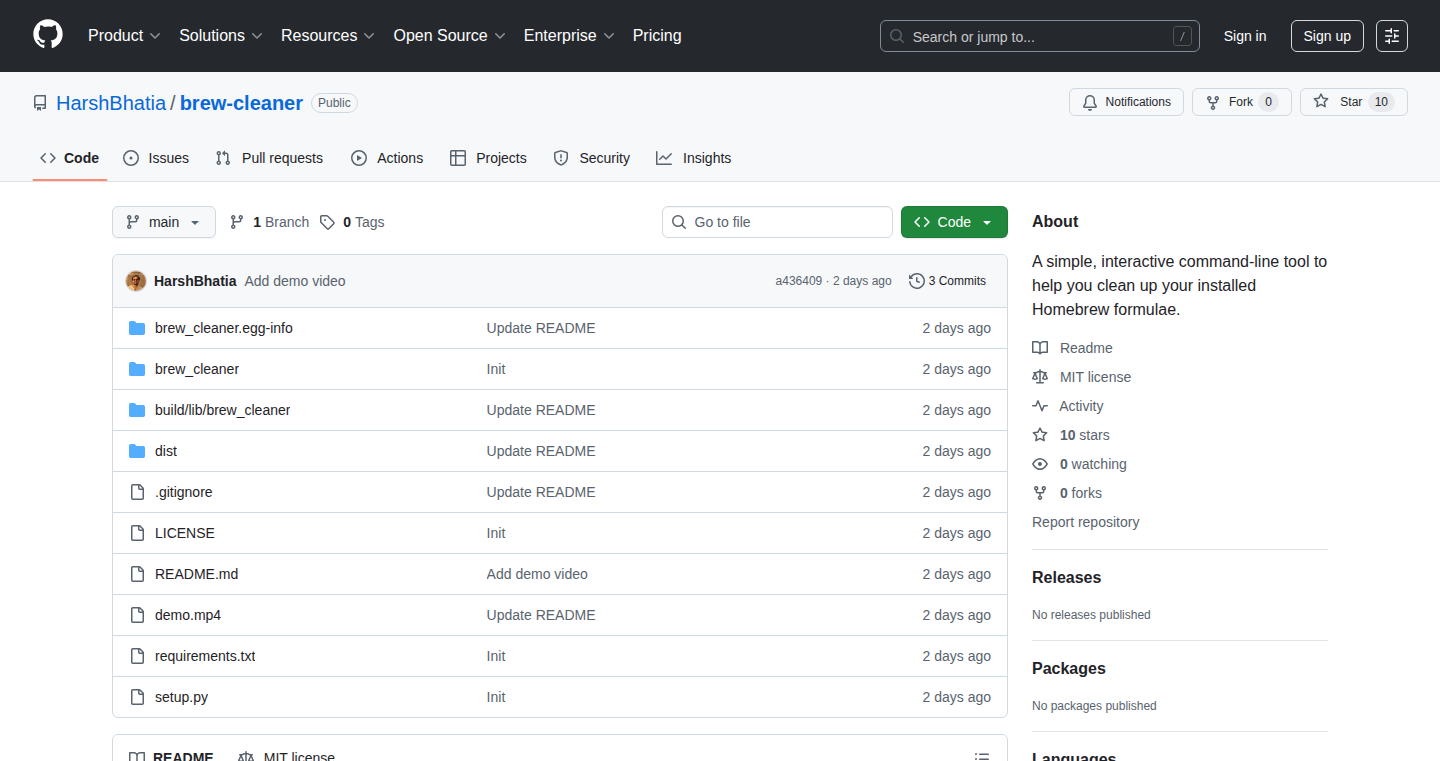
Task: Star the brew-cleaner repository
Action: coord(1354,102)
